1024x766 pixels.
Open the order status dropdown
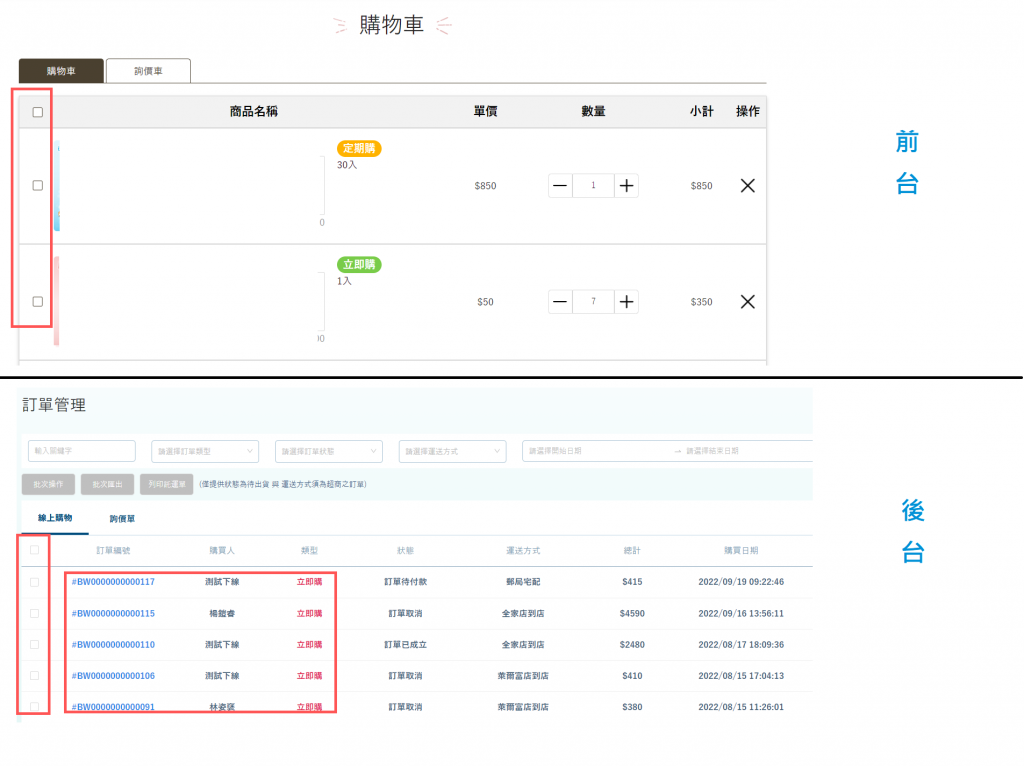coord(328,451)
